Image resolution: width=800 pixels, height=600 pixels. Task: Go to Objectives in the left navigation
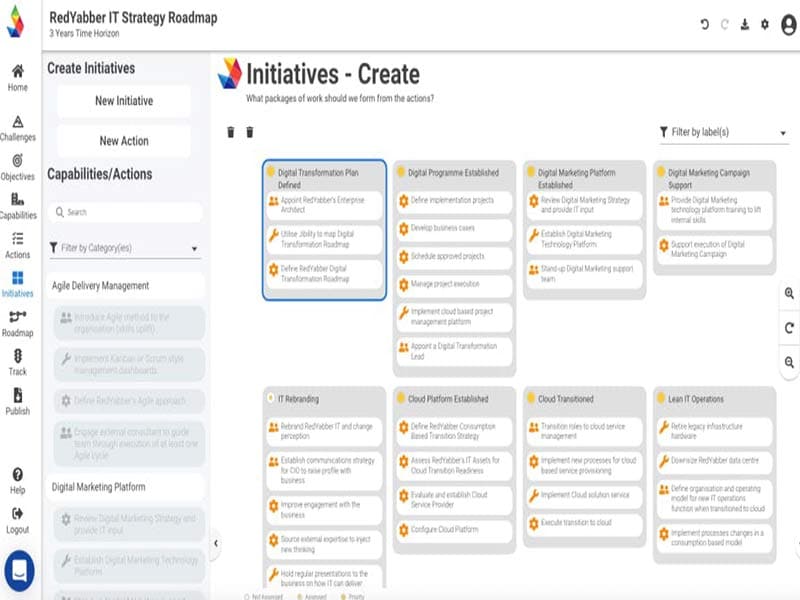click(x=17, y=166)
